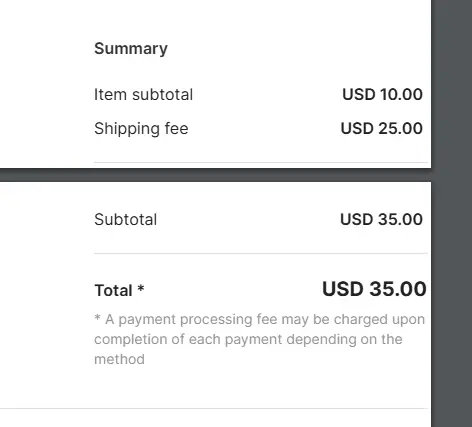Click "depending on the" in the footnote
The width and height of the screenshot is (472, 427).
(x=344, y=340)
